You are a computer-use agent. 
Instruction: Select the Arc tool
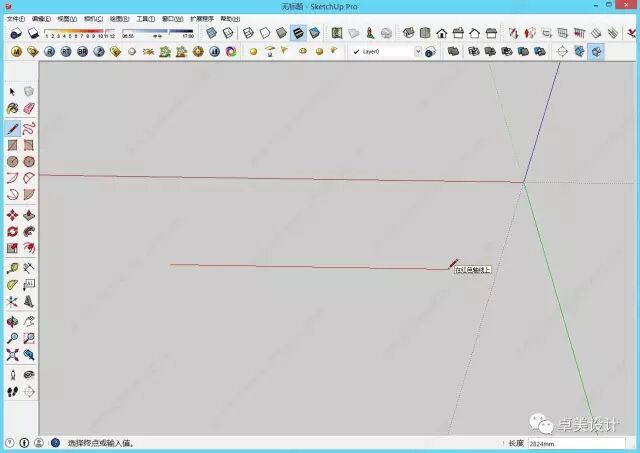[x=12, y=178]
